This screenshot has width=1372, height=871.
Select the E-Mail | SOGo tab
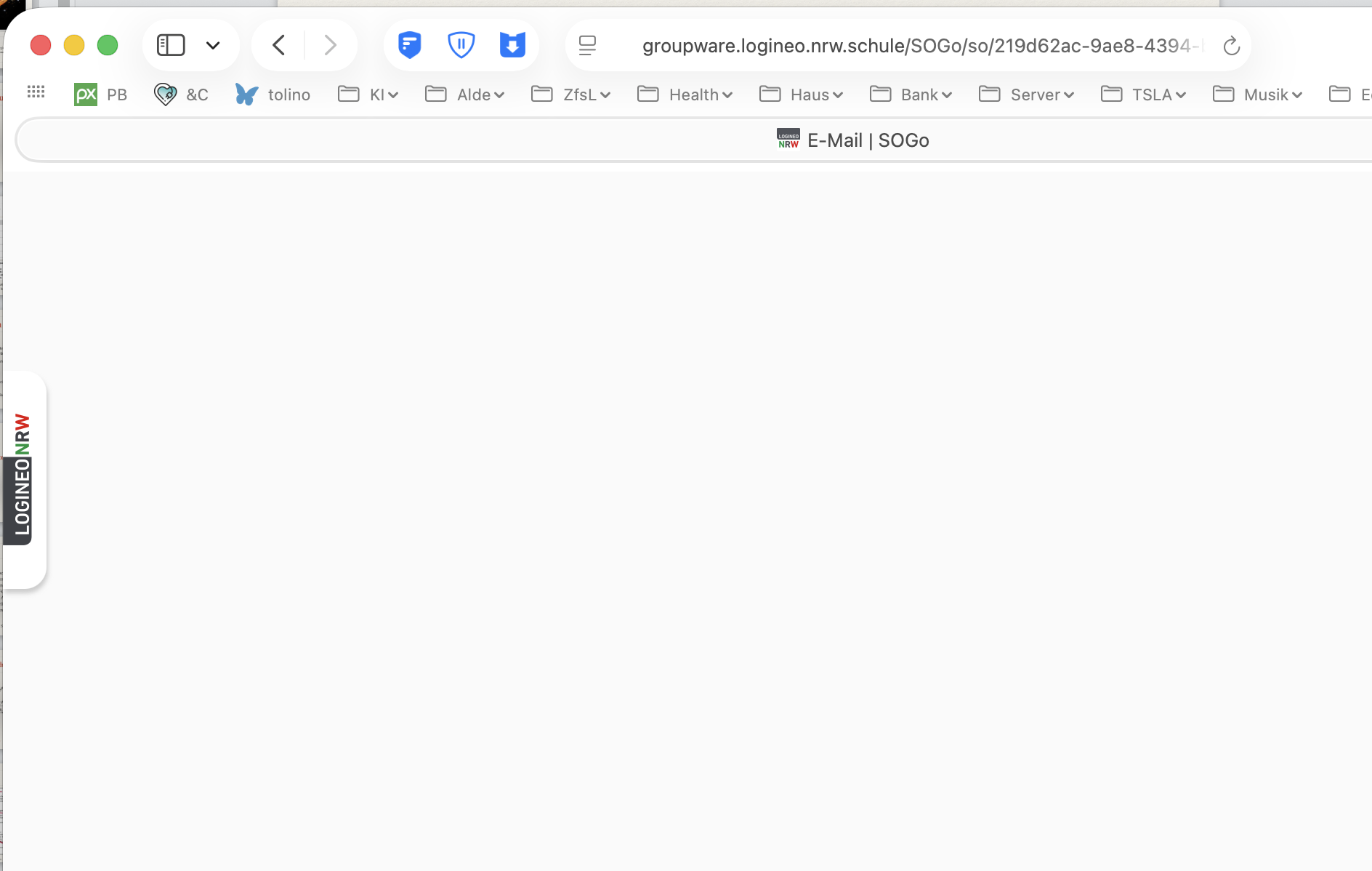click(853, 140)
